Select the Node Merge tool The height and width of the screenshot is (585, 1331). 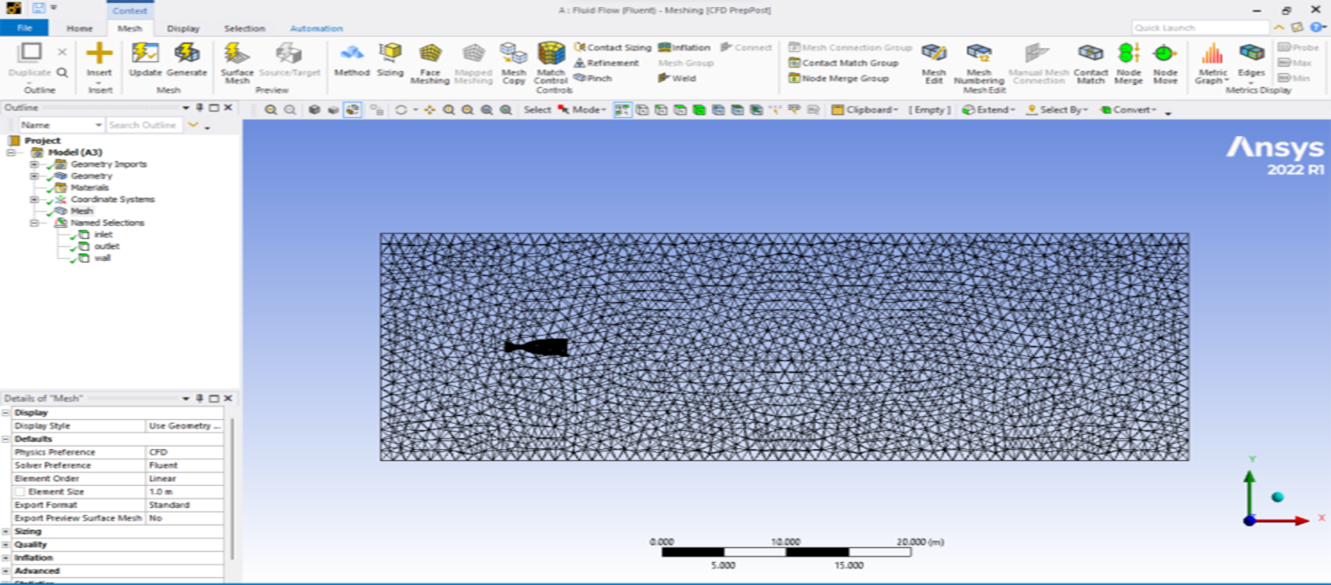[1128, 62]
